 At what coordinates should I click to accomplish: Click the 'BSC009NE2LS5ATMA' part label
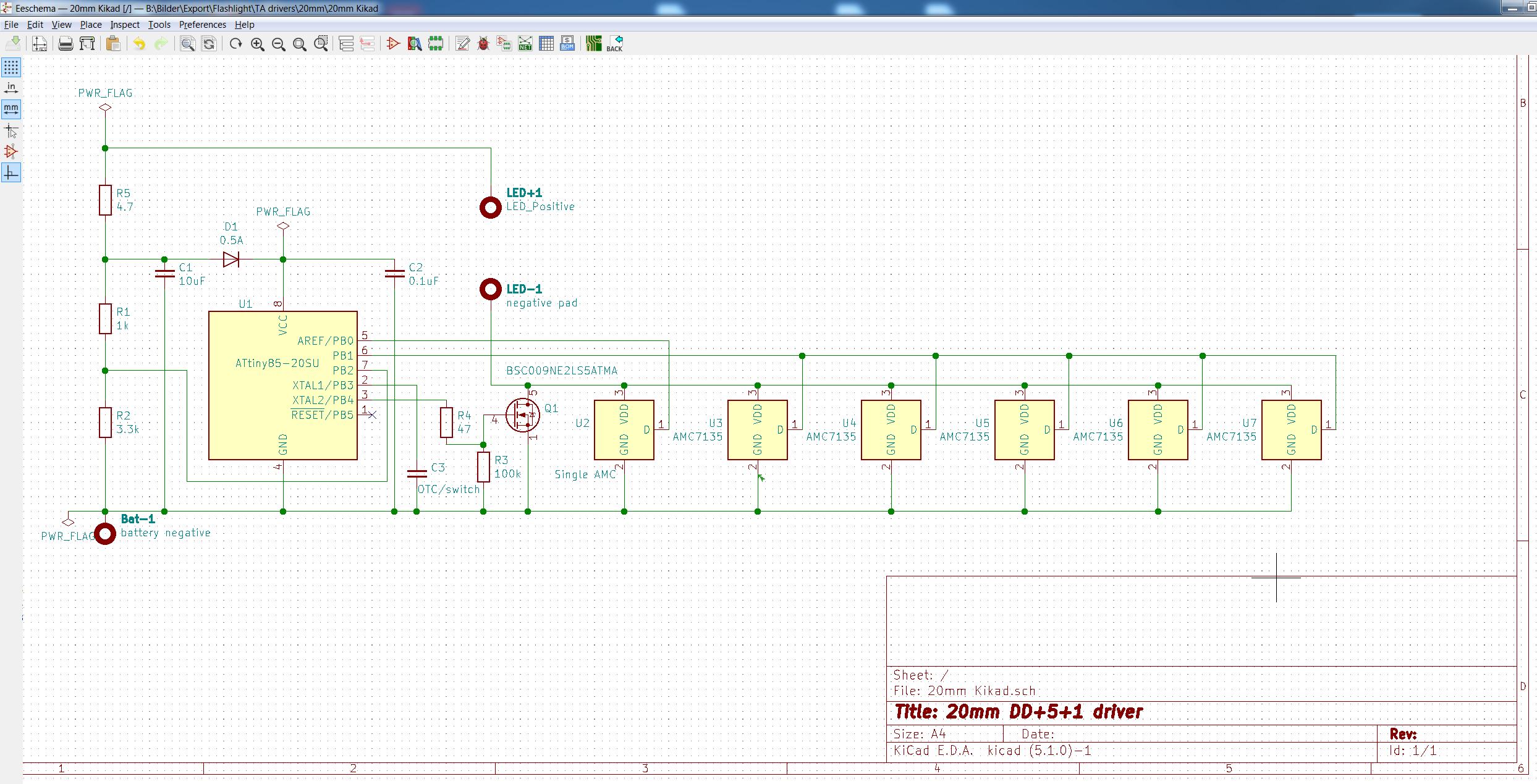562,371
